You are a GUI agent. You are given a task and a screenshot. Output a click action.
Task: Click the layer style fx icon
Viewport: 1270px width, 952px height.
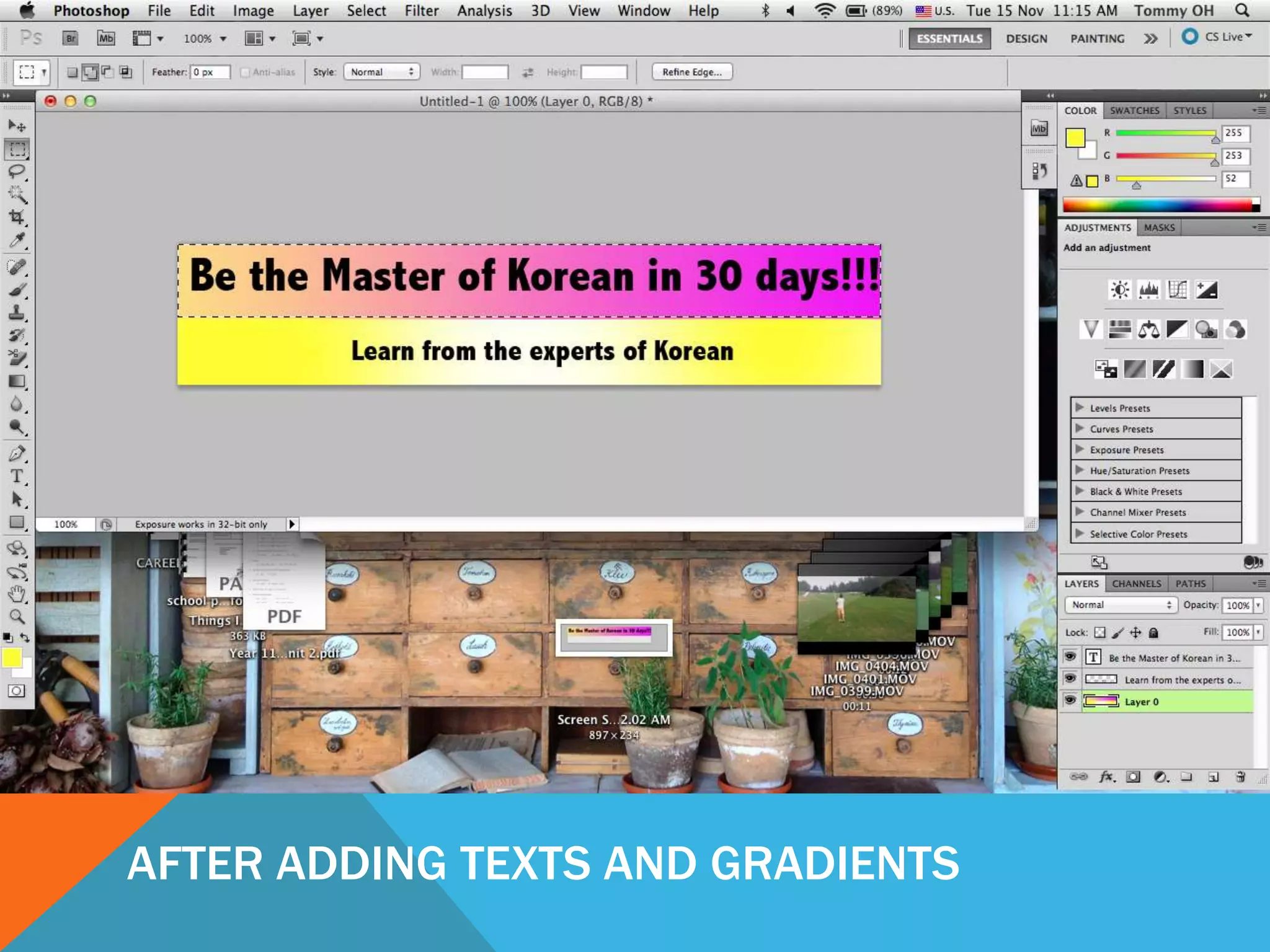pyautogui.click(x=1107, y=777)
